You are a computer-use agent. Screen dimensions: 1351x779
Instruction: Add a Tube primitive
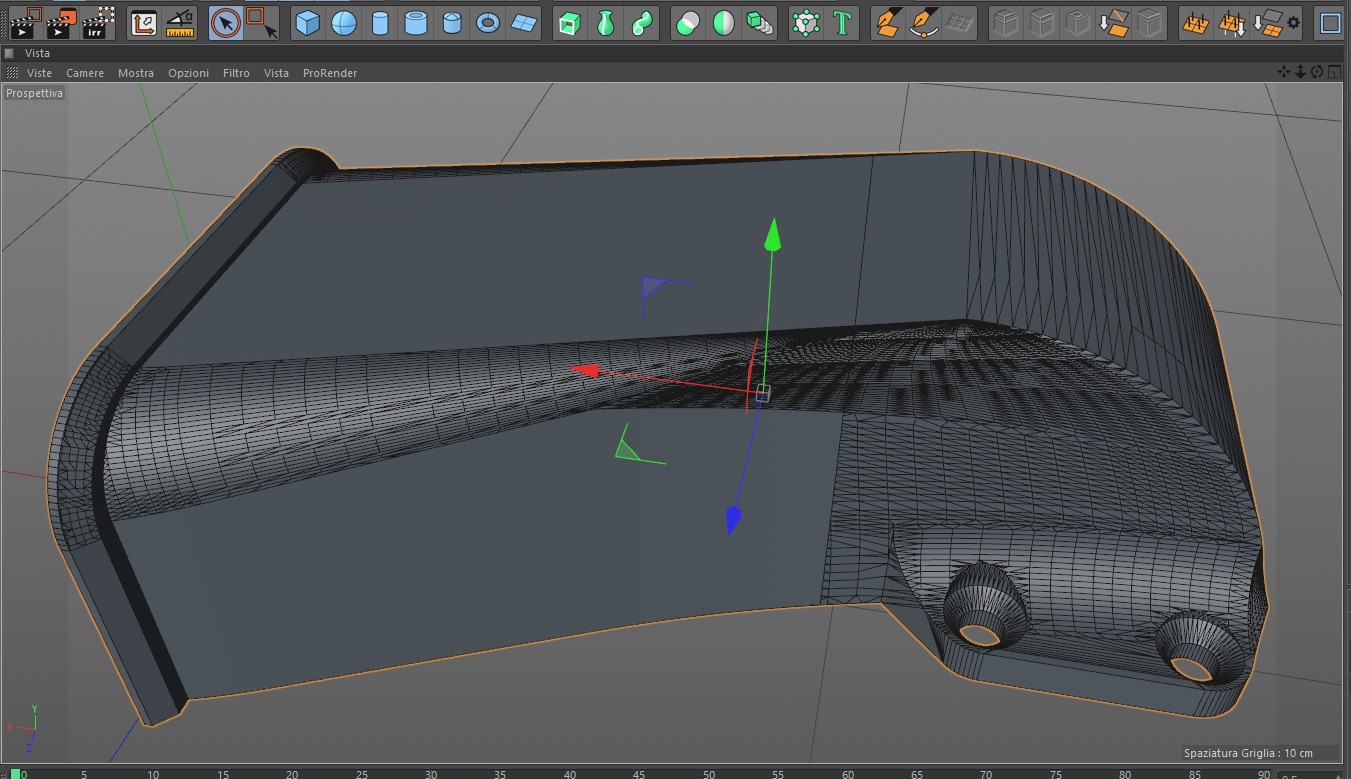point(416,23)
